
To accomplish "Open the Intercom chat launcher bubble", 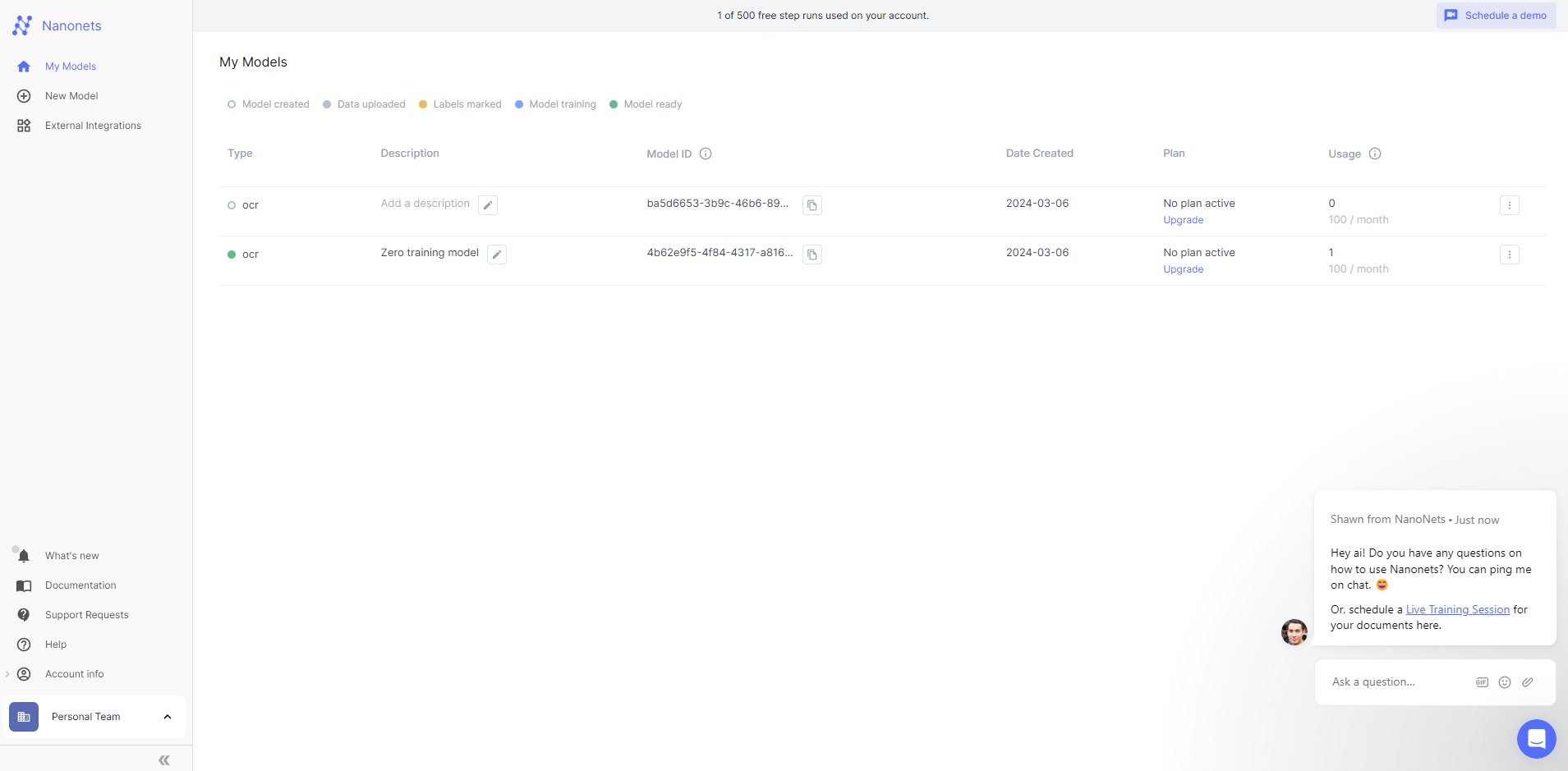I will pyautogui.click(x=1537, y=739).
